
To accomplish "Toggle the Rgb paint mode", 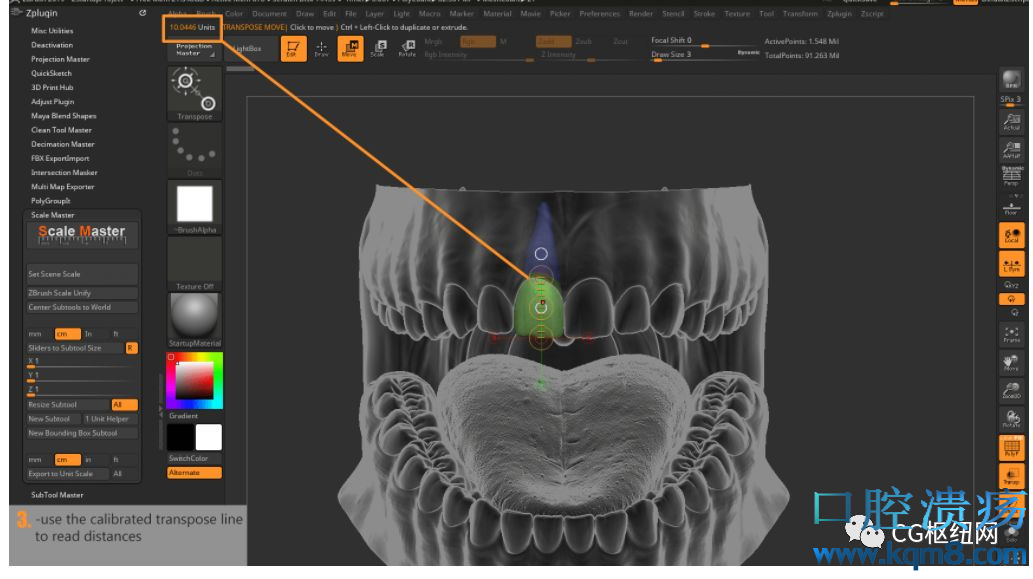I will click(478, 41).
